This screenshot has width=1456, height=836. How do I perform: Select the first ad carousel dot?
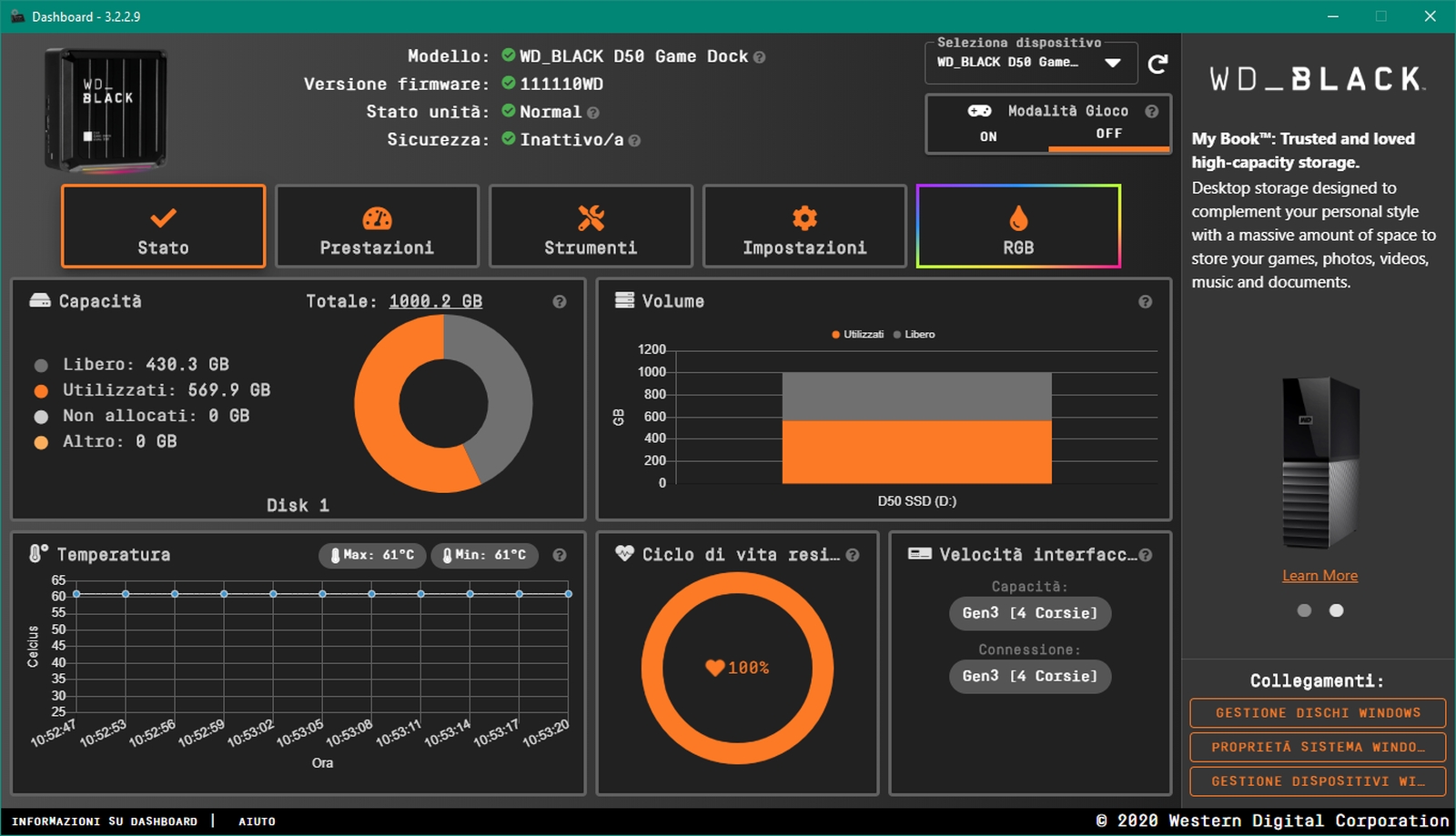tap(1304, 610)
